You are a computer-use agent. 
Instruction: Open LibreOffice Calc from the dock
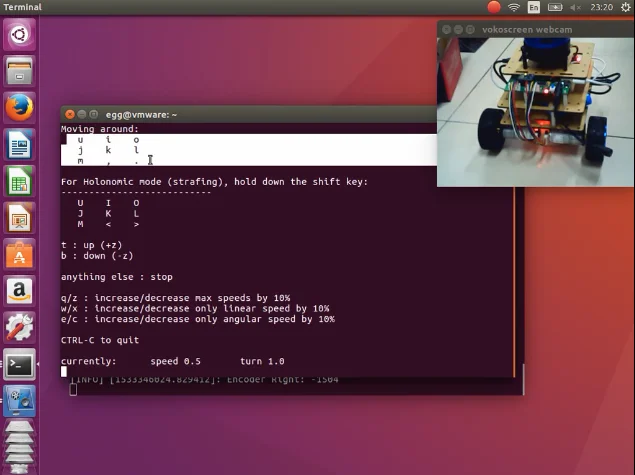[x=19, y=181]
